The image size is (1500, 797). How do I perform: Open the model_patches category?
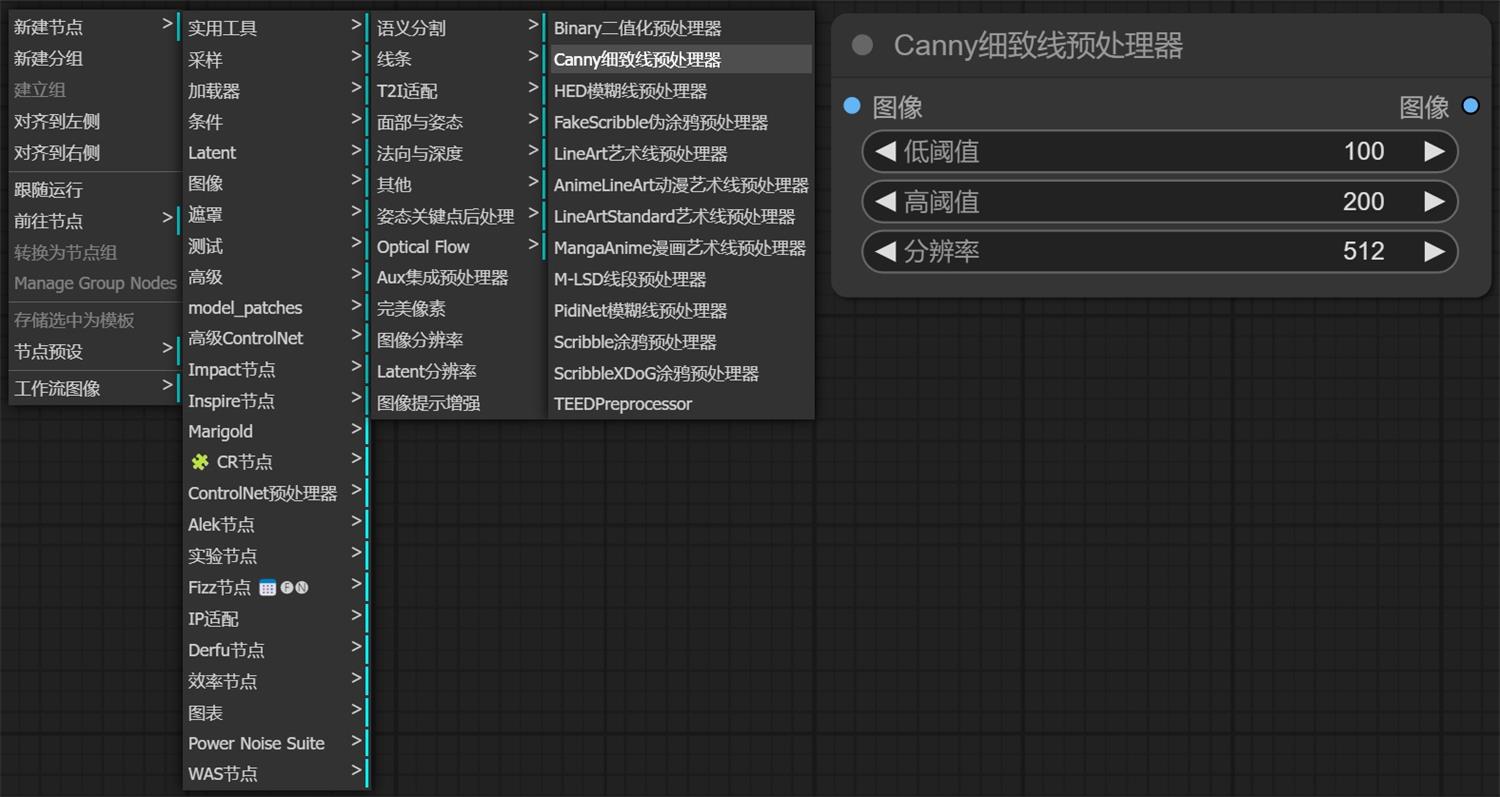(x=274, y=308)
